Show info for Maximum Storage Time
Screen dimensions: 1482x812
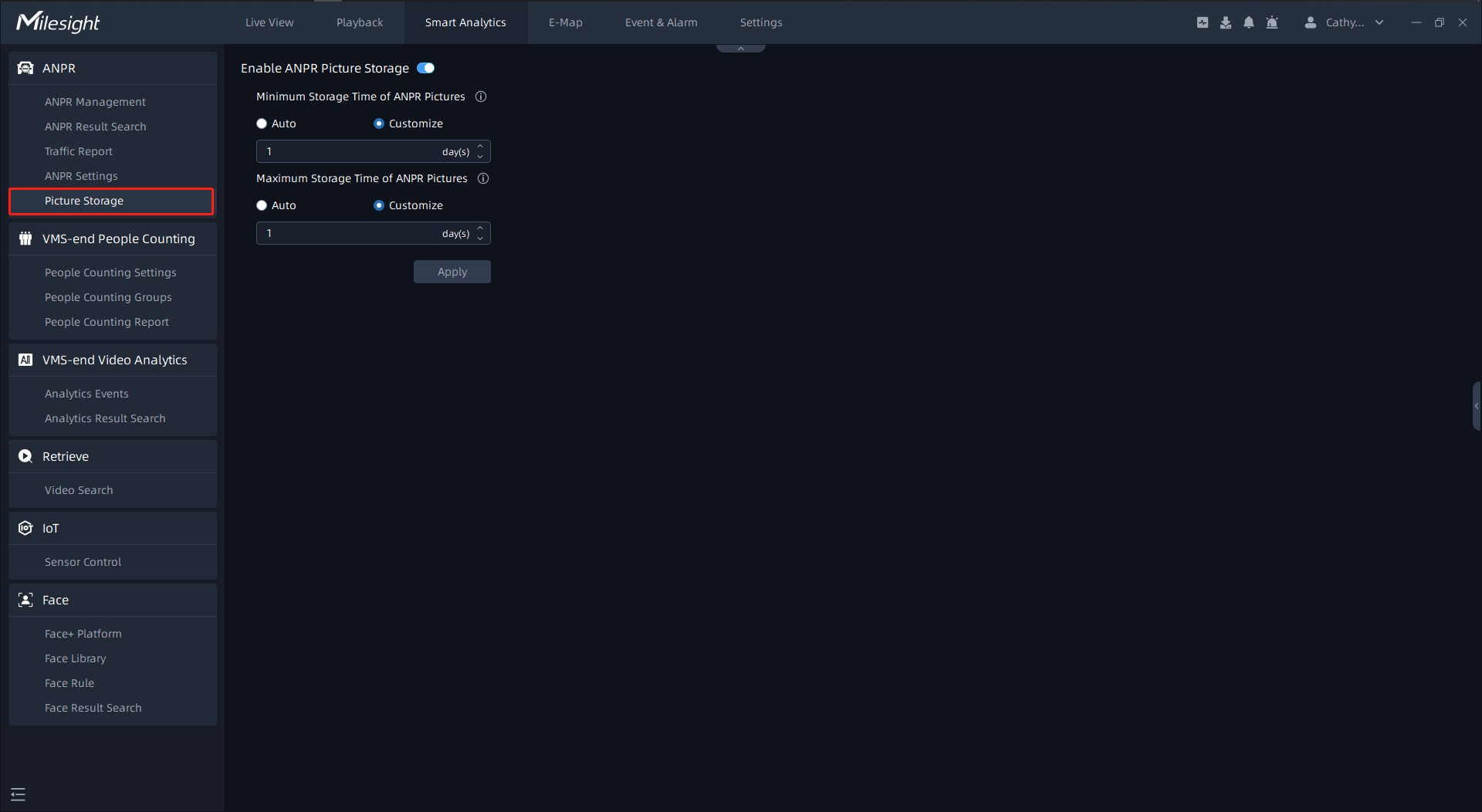tap(483, 178)
